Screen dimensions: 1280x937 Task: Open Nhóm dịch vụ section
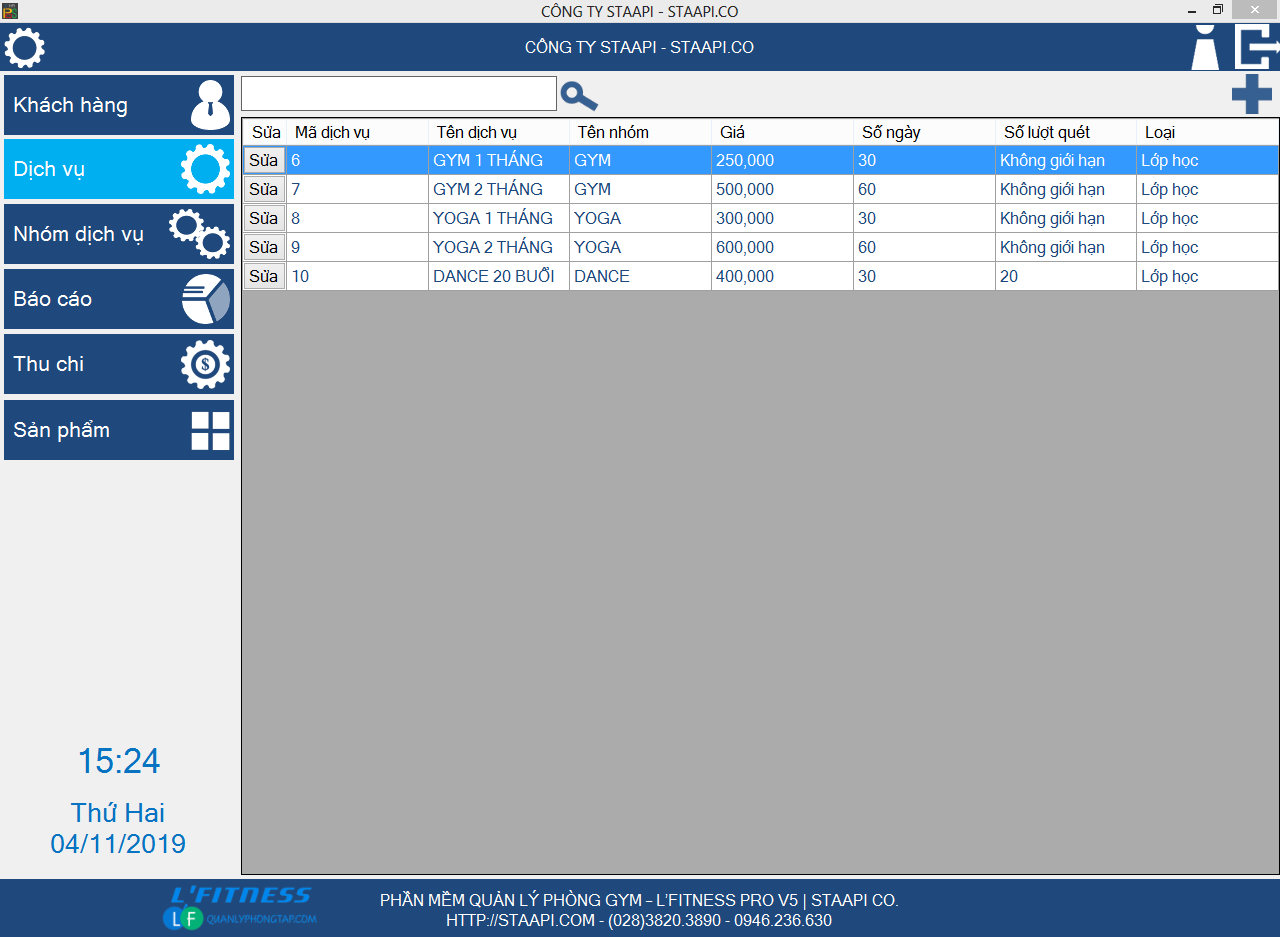(x=119, y=234)
